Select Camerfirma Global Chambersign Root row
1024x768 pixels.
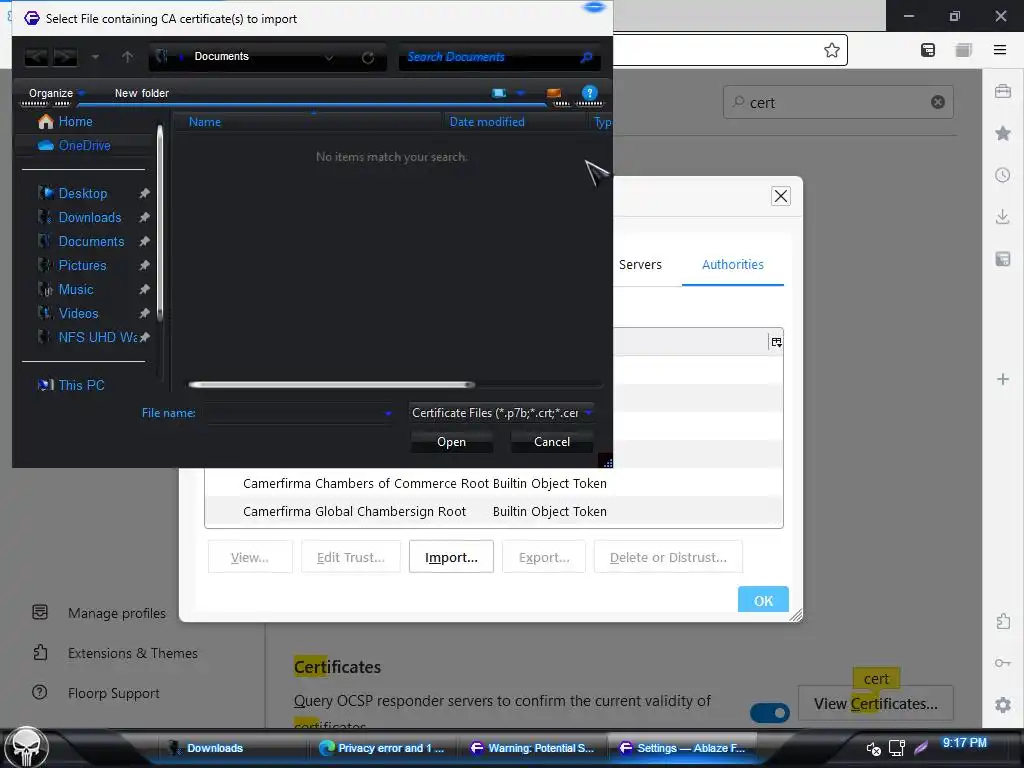tap(494, 511)
